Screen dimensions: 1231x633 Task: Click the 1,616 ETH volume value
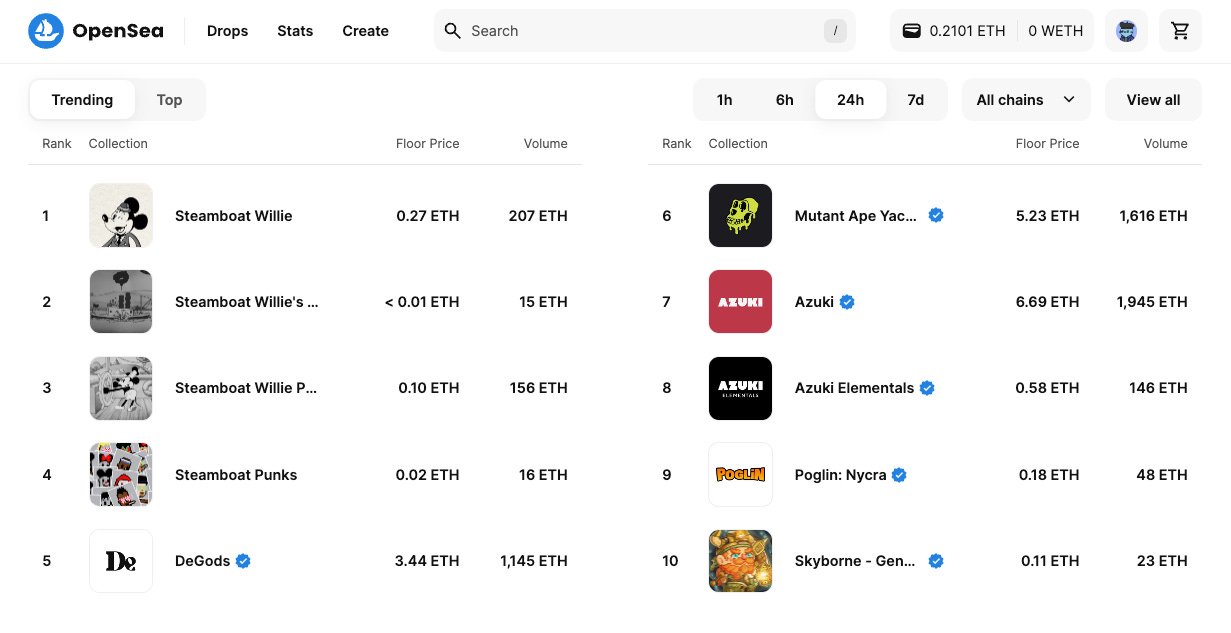pyautogui.click(x=1154, y=215)
